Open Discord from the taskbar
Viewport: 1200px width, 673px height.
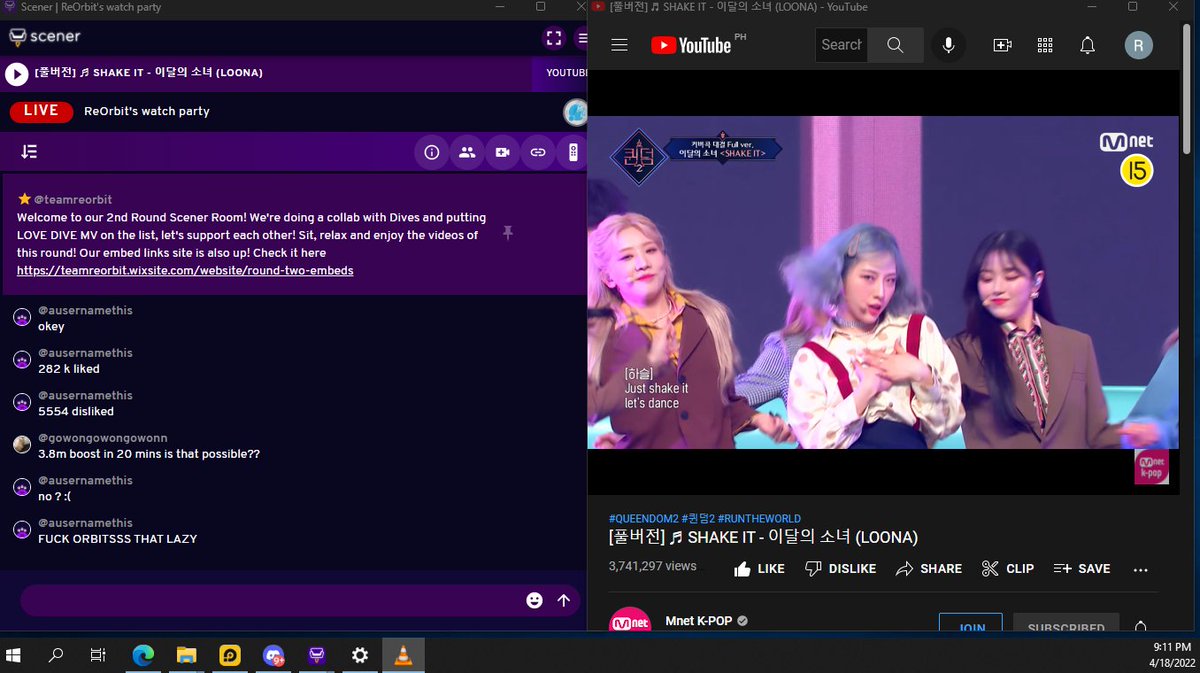273,655
